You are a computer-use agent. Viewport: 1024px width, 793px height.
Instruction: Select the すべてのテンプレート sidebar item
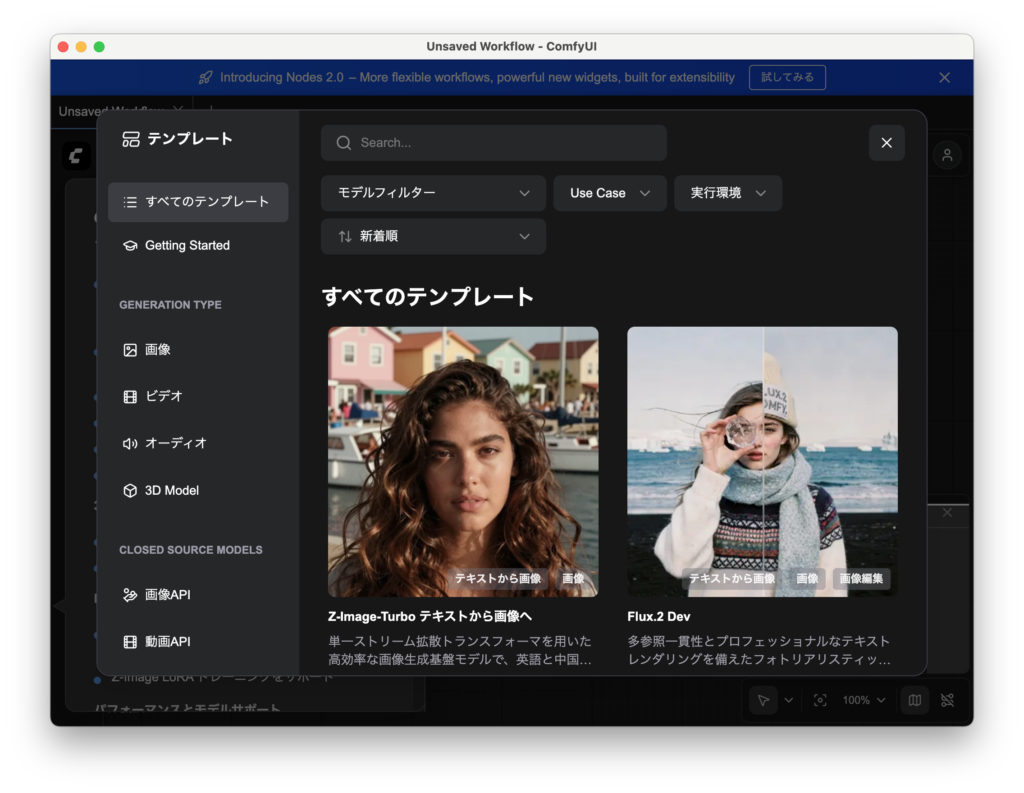[x=198, y=202]
